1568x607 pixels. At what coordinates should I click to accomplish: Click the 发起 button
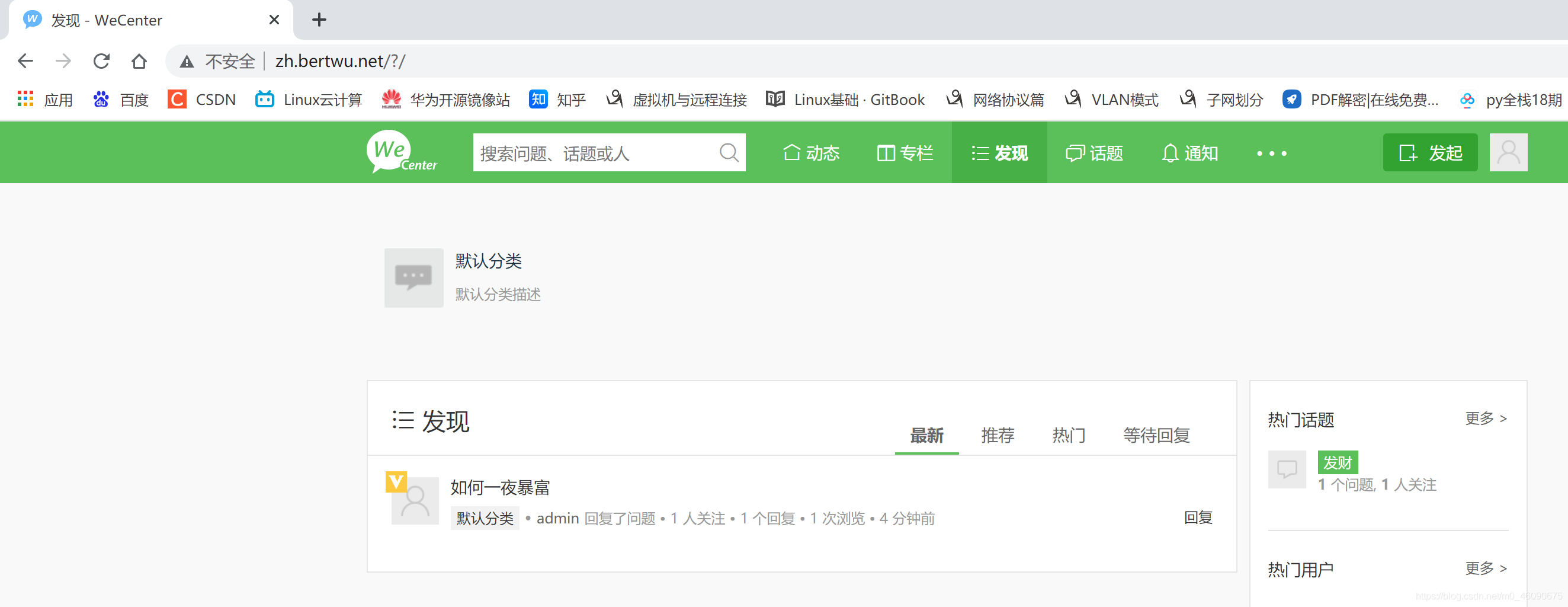1430,152
